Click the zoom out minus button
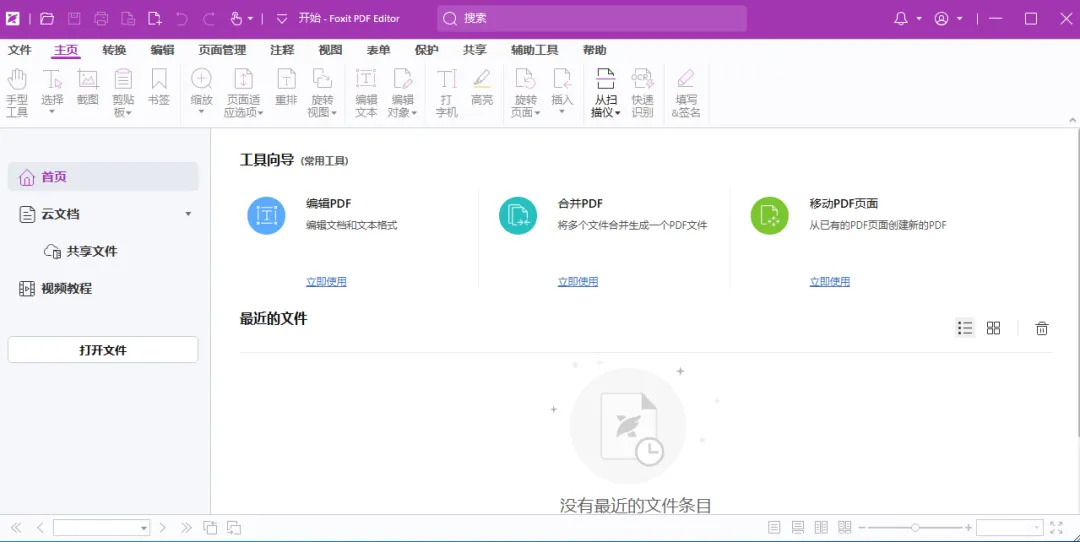1080x542 pixels. coord(862,528)
